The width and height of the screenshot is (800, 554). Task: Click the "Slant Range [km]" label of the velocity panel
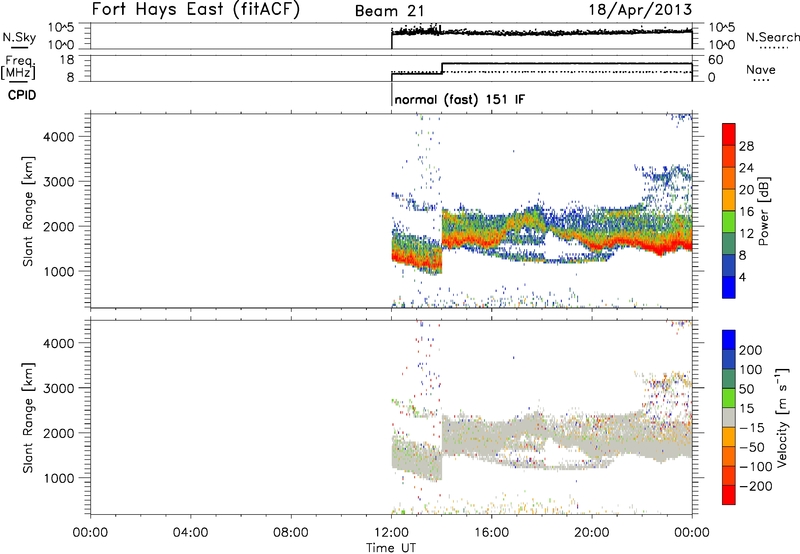point(28,418)
